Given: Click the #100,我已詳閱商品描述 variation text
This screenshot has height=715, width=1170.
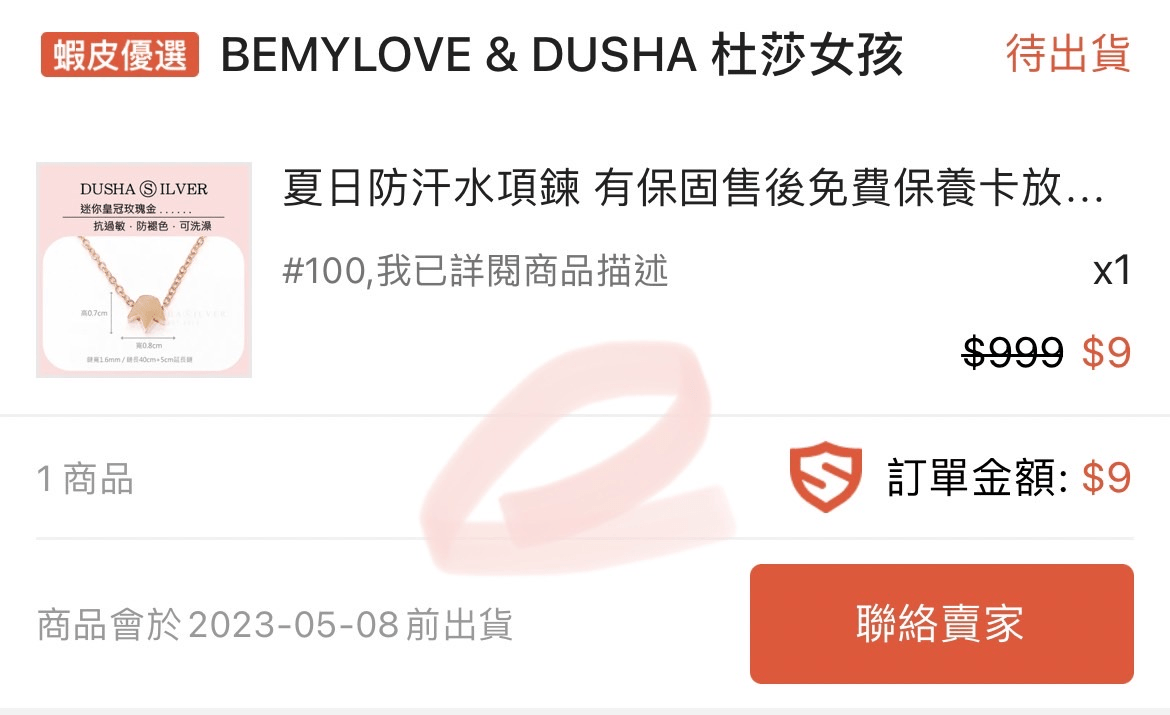Looking at the screenshot, I should point(475,271).
